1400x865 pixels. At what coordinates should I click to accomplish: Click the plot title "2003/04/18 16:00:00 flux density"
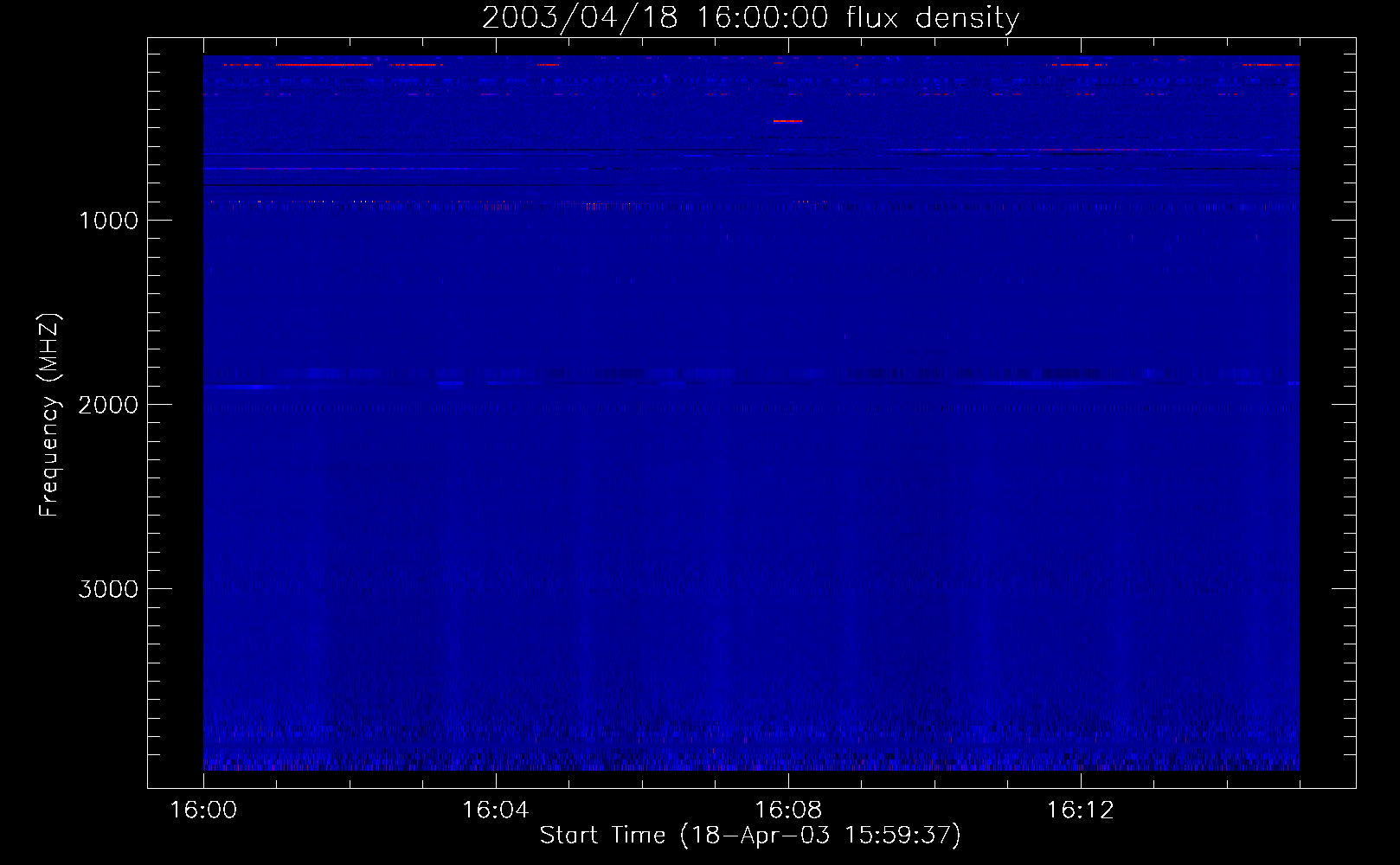(750, 18)
